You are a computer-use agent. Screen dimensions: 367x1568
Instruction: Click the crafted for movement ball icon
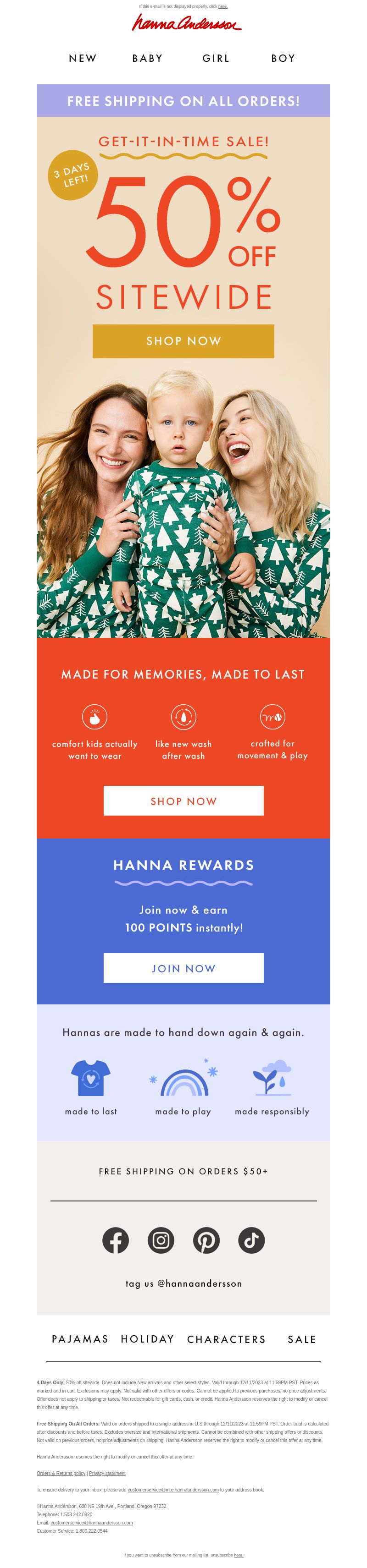tap(272, 717)
